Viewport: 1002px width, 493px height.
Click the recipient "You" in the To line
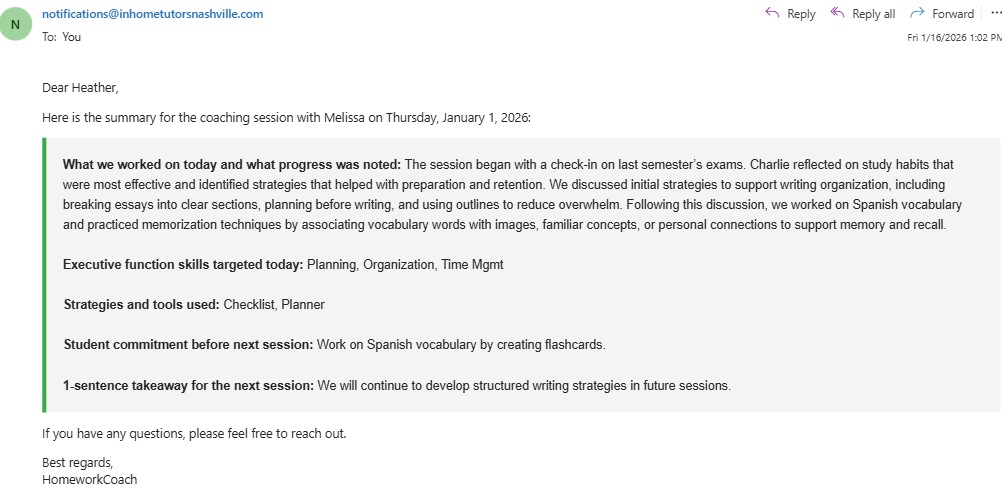71,37
